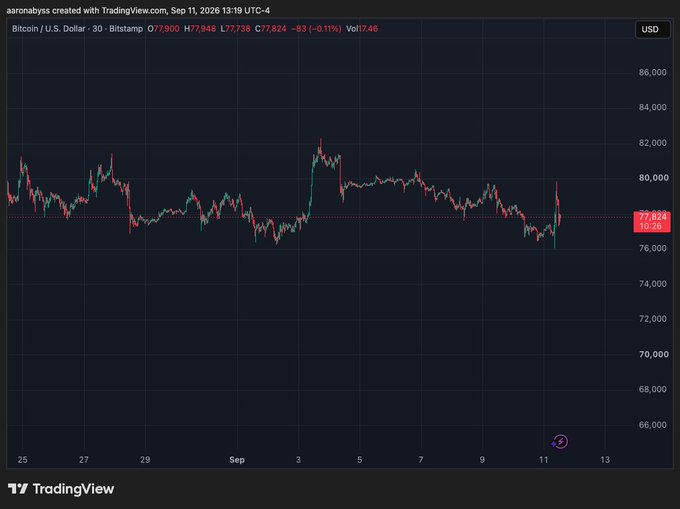Click the Vol 17.46 volume readout
680x509 pixels.
362,29
